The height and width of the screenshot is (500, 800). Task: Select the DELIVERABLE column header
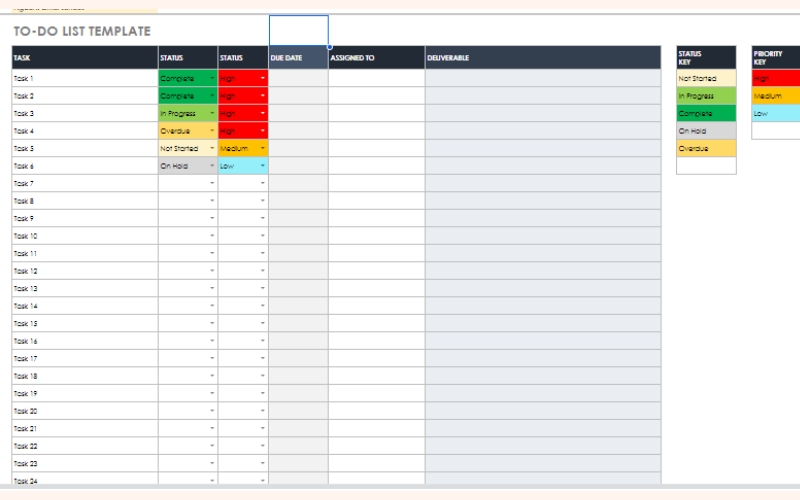[543, 58]
